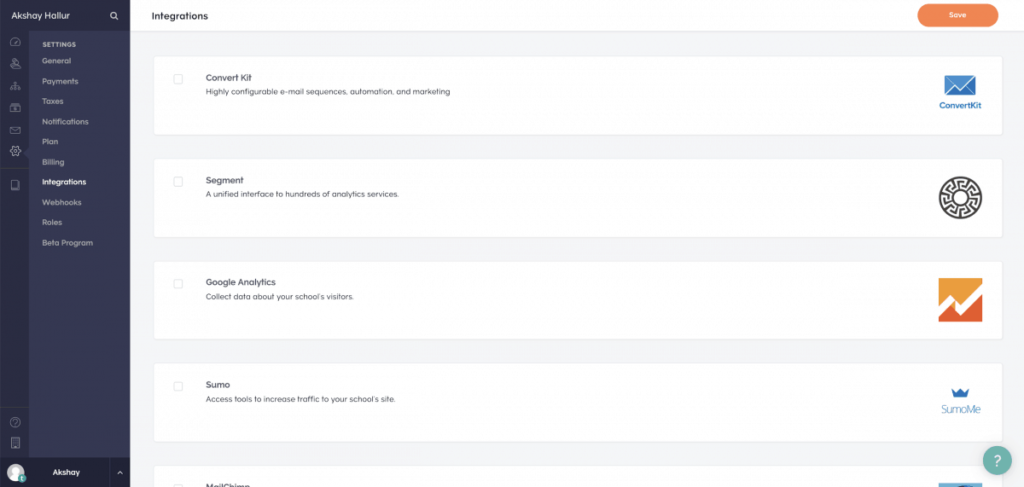Click the Akshay name at bottom
The image size is (1024, 487).
(x=66, y=472)
